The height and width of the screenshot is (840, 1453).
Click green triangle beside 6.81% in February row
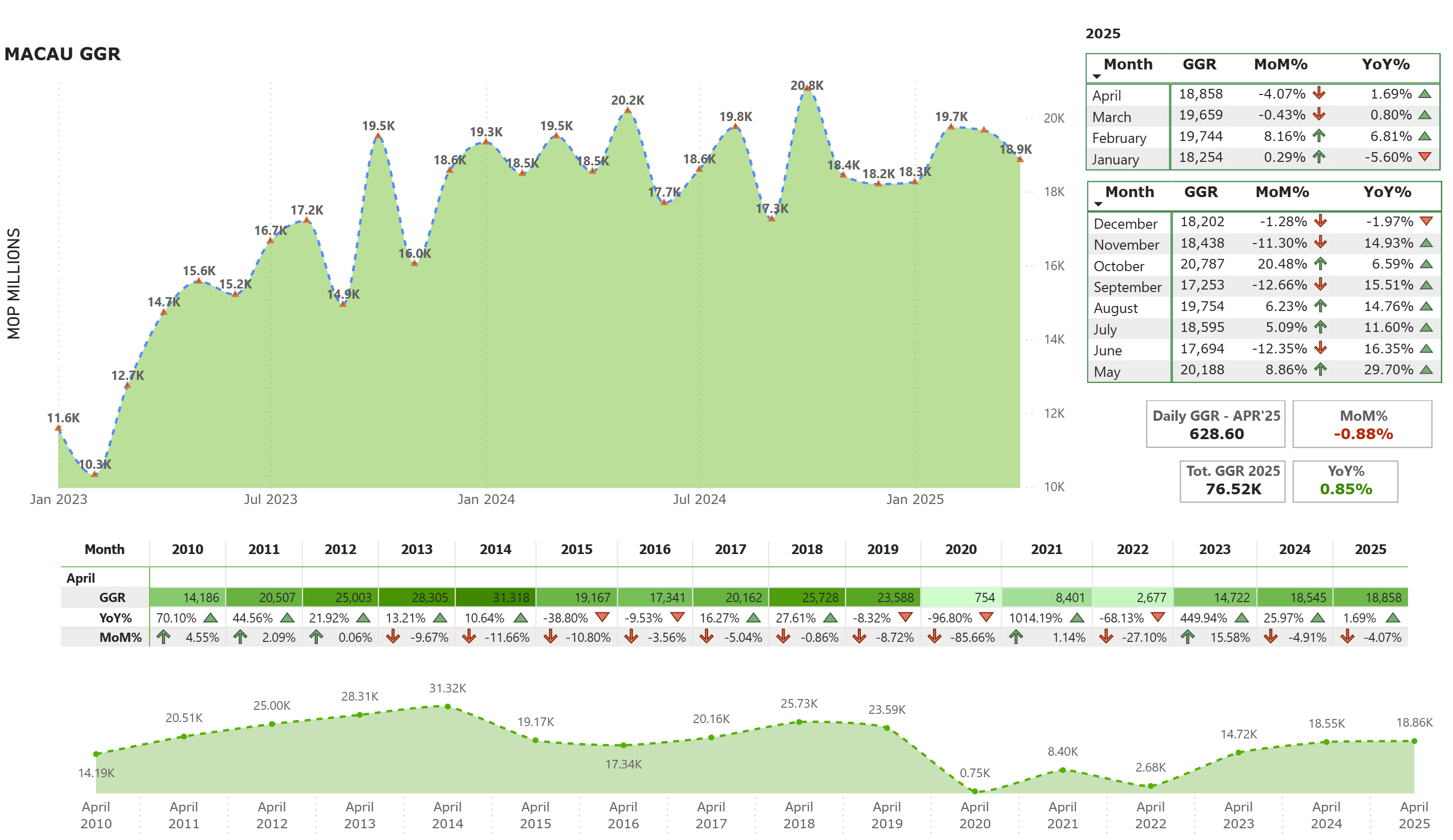(1425, 136)
